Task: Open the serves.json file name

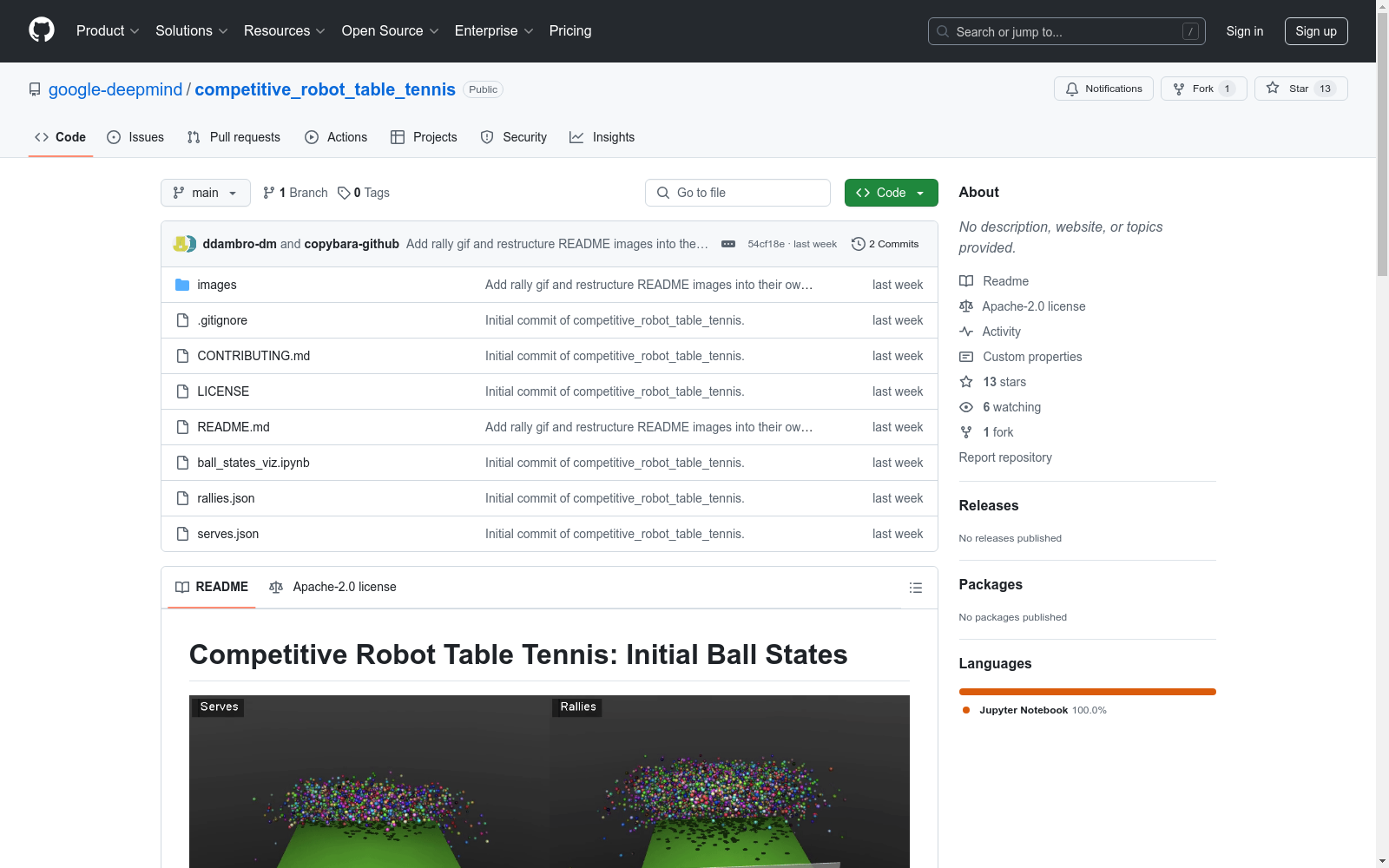Action: tap(228, 534)
